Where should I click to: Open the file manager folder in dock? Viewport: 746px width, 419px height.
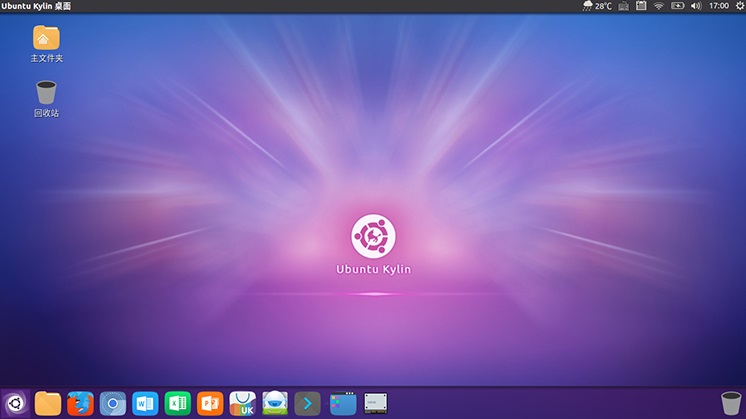pos(48,403)
